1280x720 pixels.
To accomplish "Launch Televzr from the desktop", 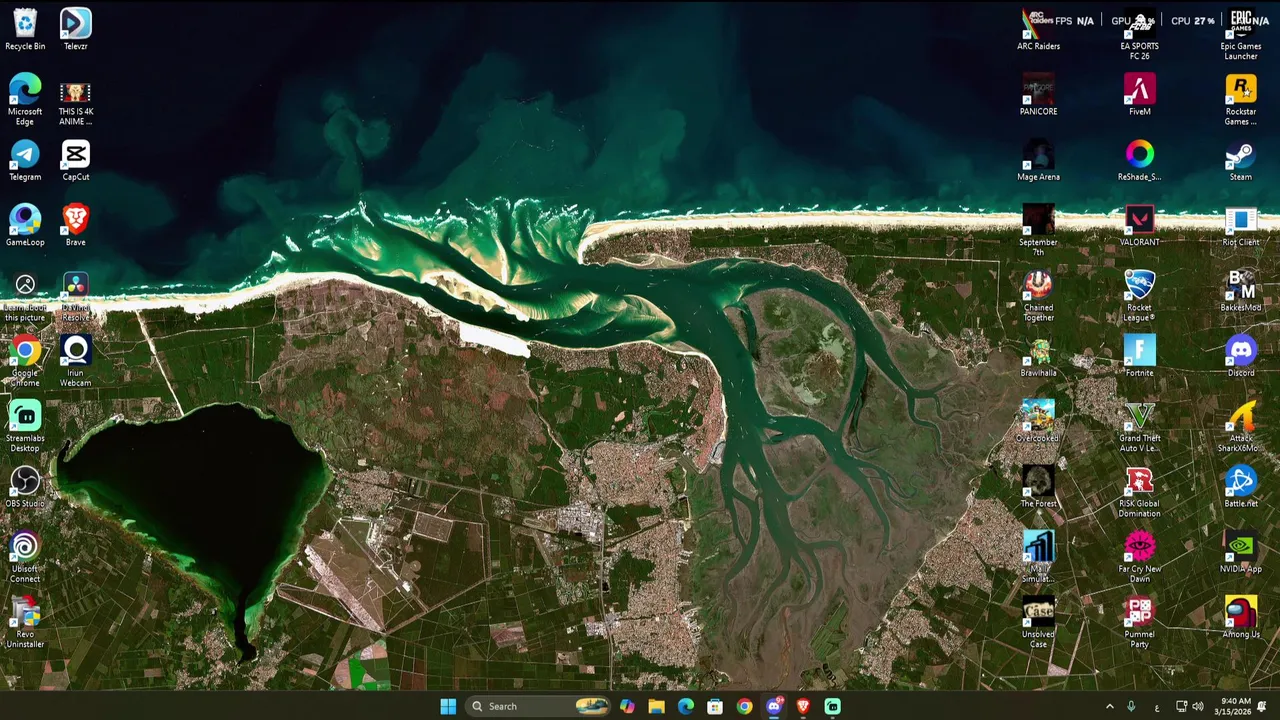I will pyautogui.click(x=75, y=30).
